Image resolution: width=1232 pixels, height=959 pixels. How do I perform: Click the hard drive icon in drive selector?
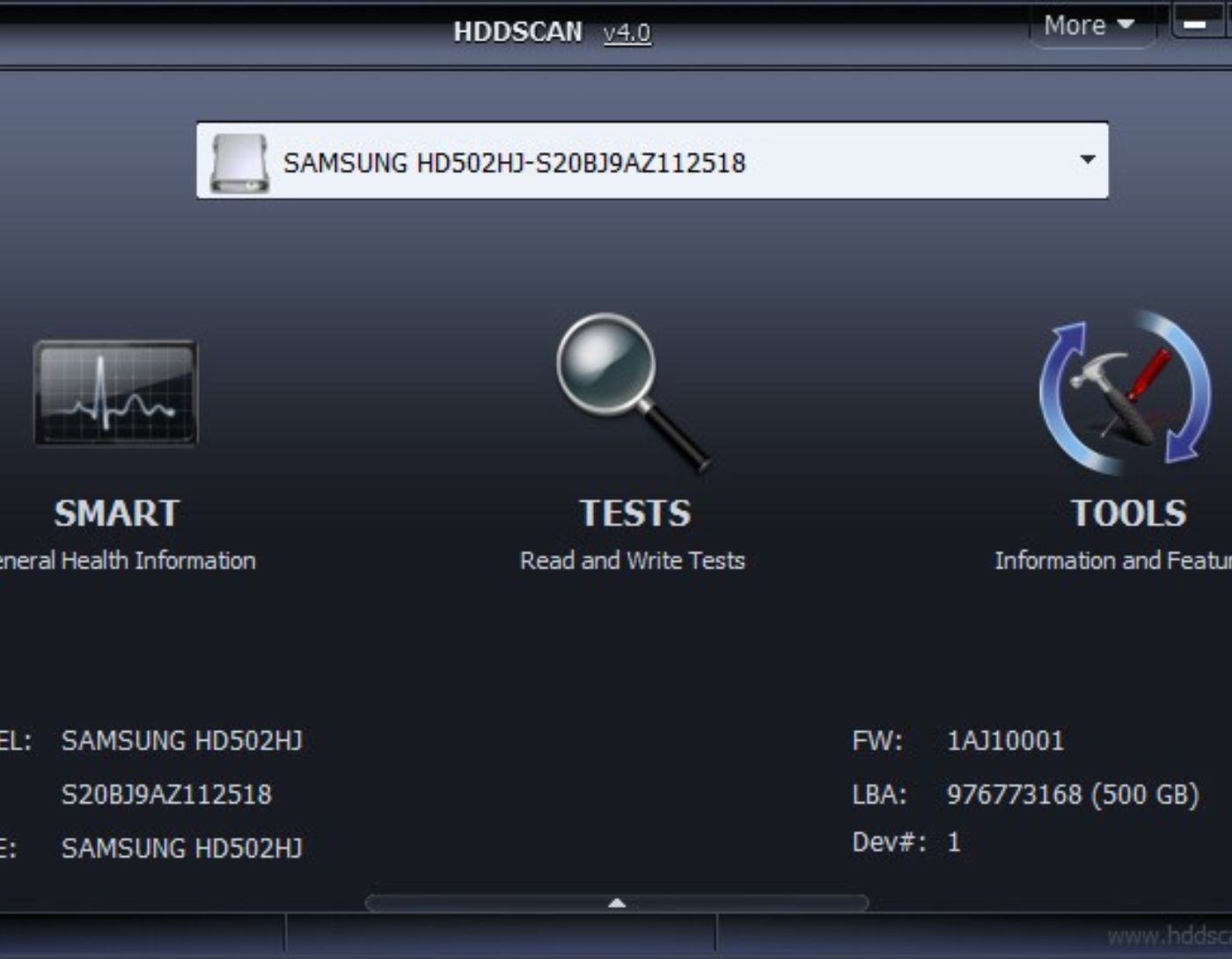pyautogui.click(x=239, y=163)
